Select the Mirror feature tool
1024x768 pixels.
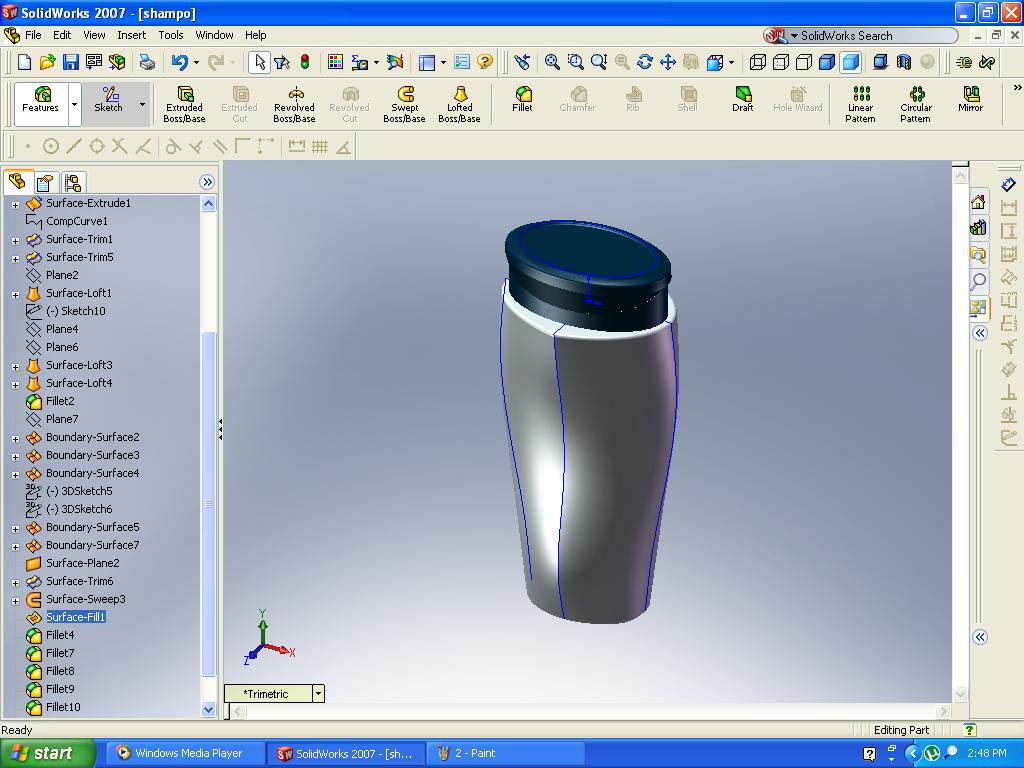(x=970, y=100)
